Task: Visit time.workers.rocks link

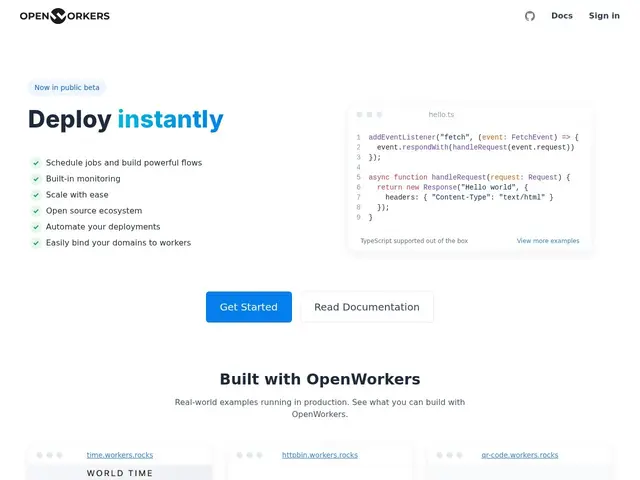Action: pos(120,455)
